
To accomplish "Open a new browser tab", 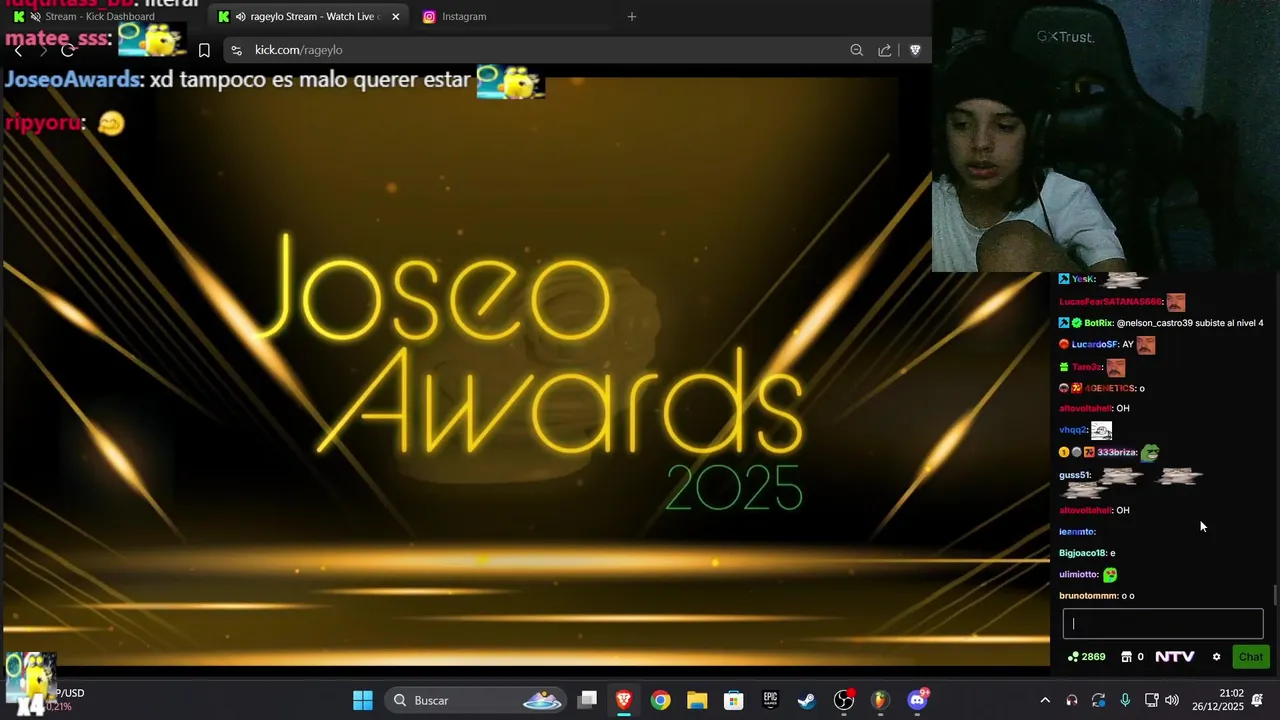I will pos(631,16).
